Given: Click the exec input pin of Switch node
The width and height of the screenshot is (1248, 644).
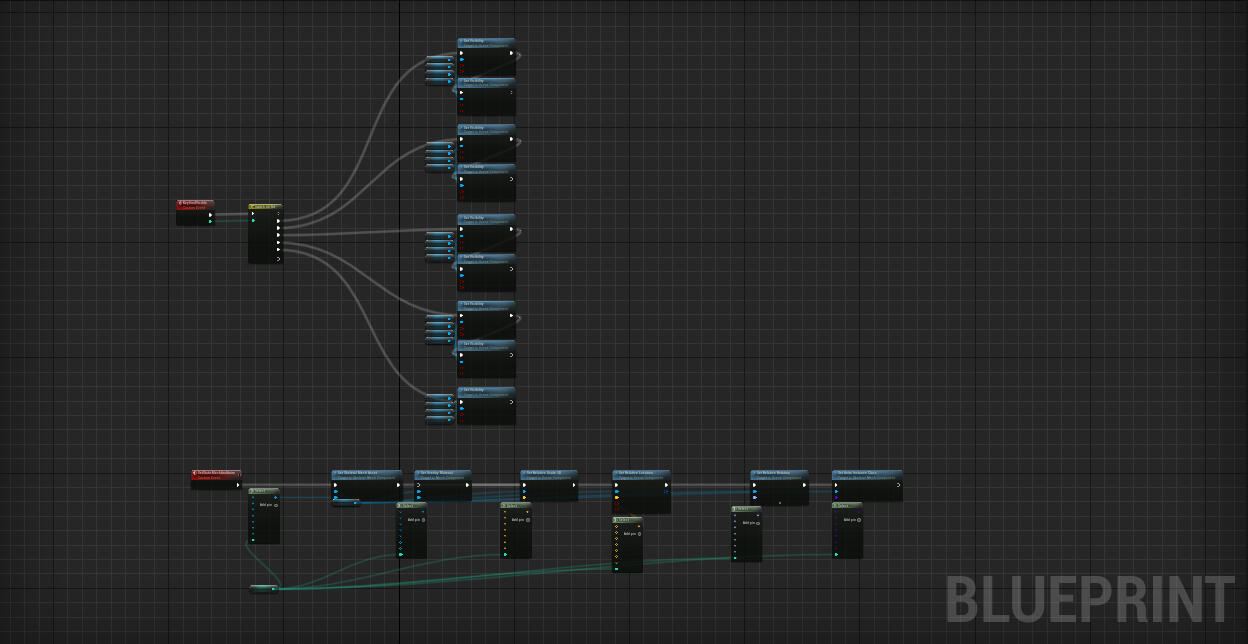Looking at the screenshot, I should 253,214.
